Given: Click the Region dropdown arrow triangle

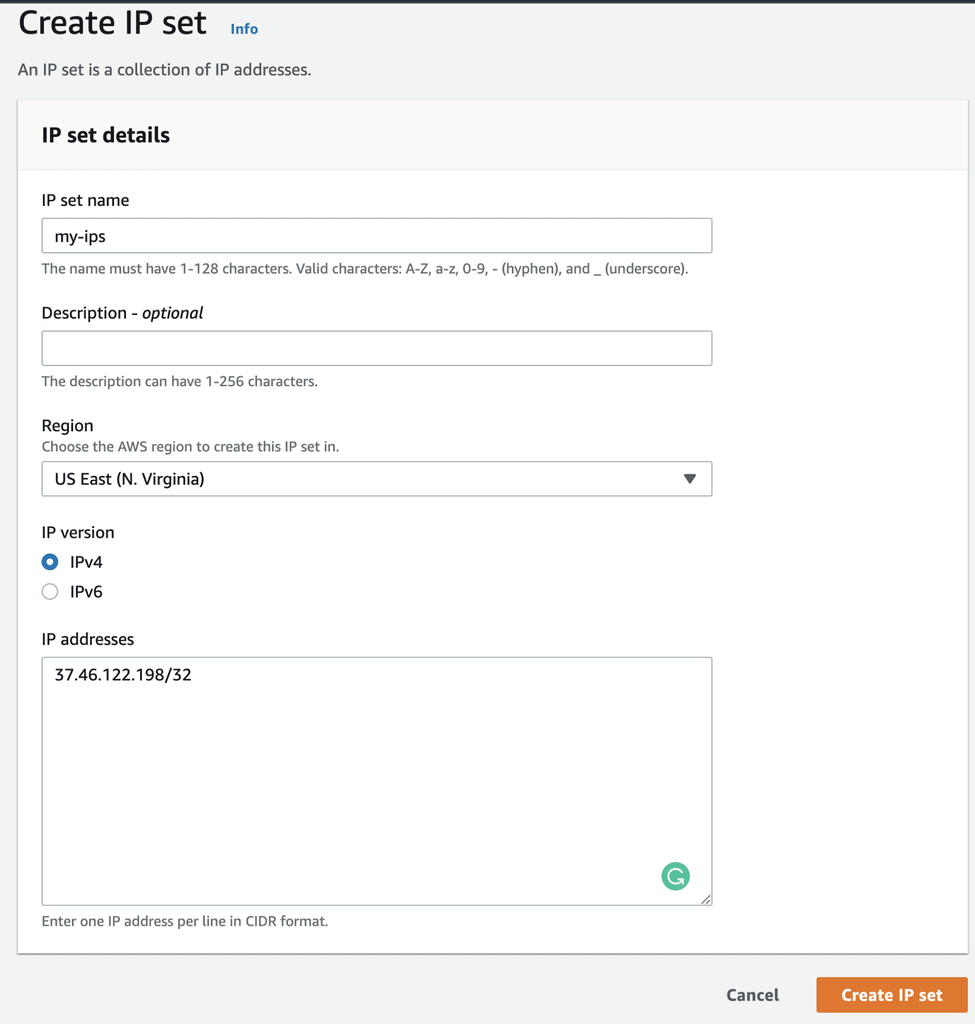Looking at the screenshot, I should (689, 479).
